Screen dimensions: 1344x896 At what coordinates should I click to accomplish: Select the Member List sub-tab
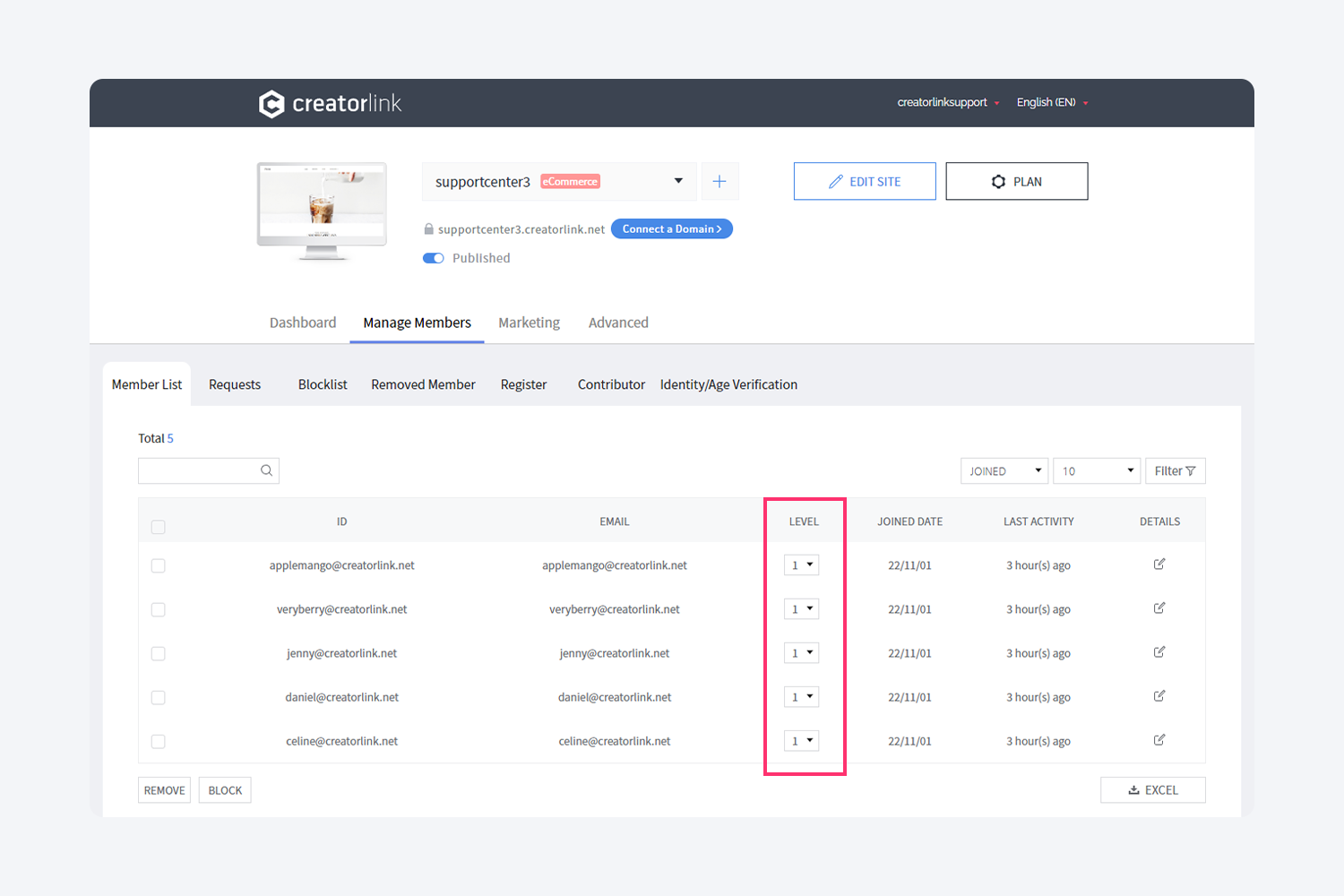point(147,384)
